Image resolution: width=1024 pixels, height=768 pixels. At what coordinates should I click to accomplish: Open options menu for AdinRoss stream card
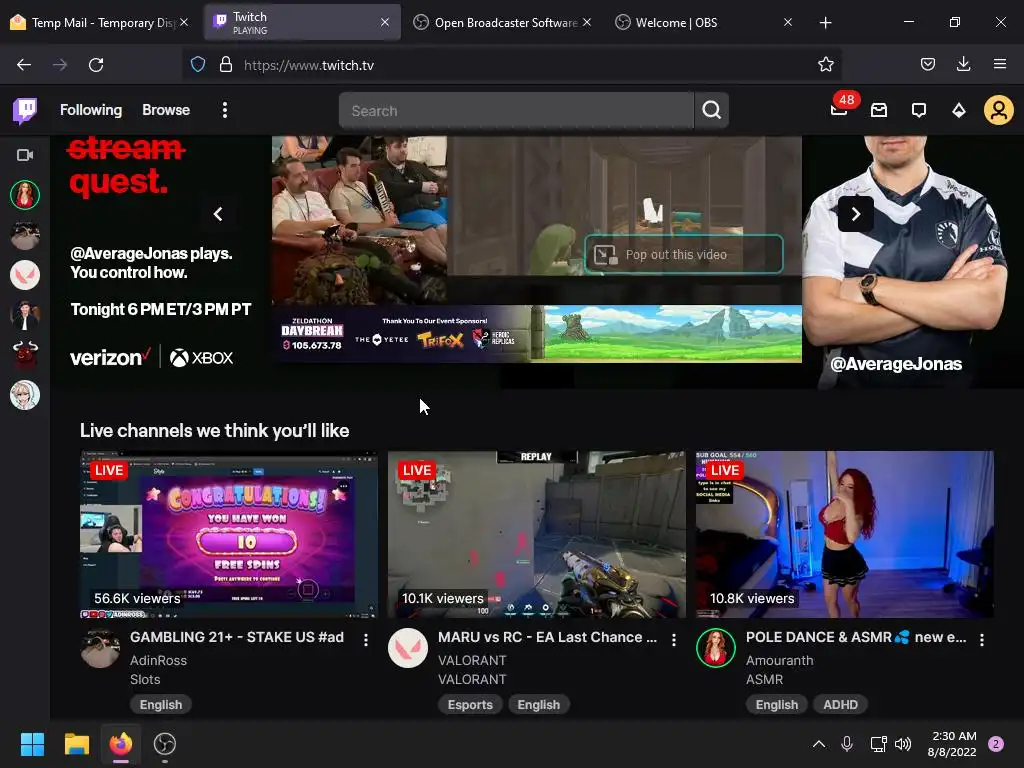pyautogui.click(x=366, y=640)
